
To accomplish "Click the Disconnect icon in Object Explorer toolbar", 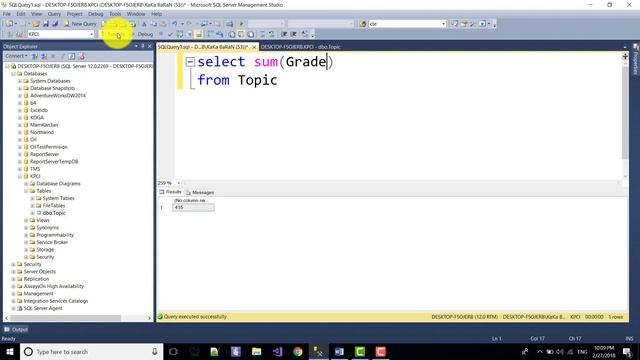I will [44, 56].
